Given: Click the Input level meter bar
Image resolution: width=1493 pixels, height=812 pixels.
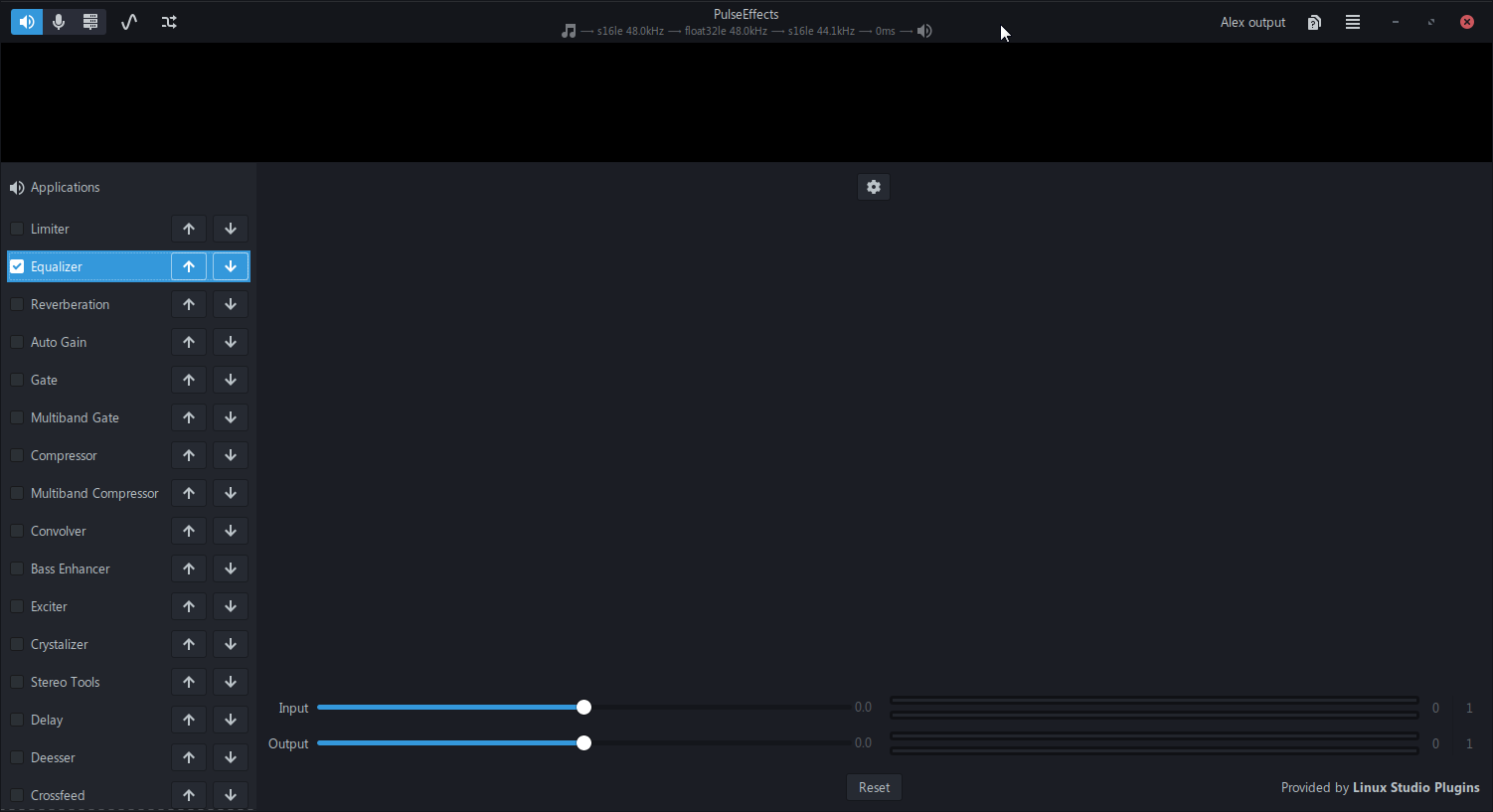Looking at the screenshot, I should tap(1154, 708).
